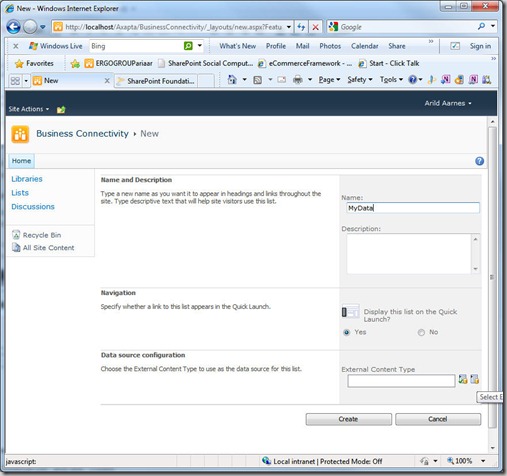Image resolution: width=507 pixels, height=476 pixels.
Task: Click the Refresh icon beside the address bar
Action: [x=301, y=27]
